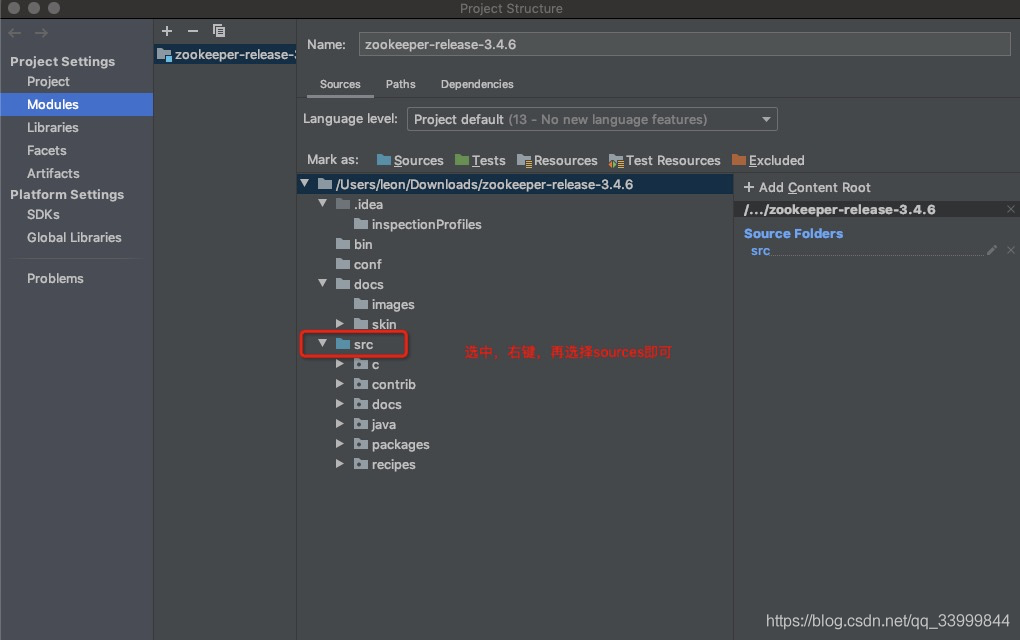Select Libraries under Project Settings
Viewport: 1020px width, 640px height.
51,127
